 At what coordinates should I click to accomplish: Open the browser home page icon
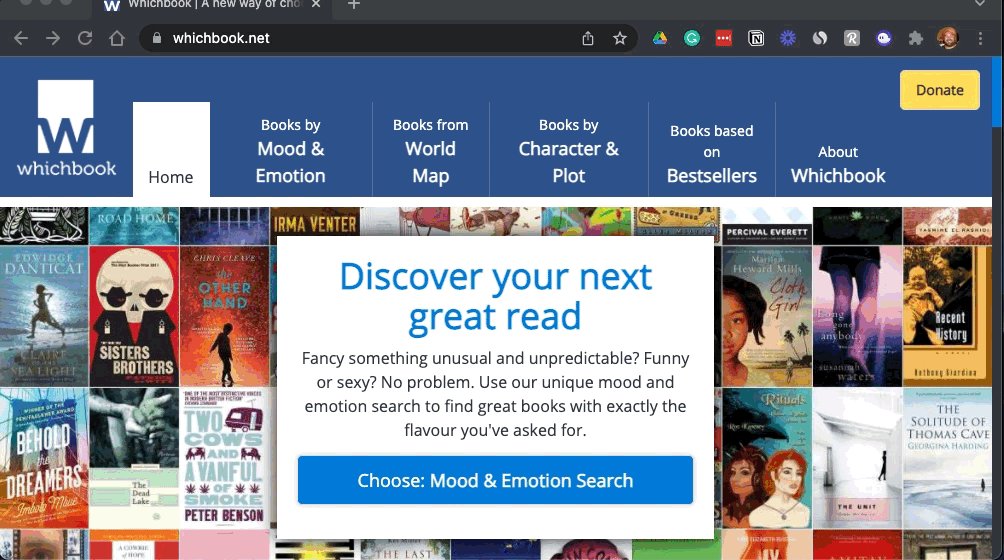coord(117,38)
